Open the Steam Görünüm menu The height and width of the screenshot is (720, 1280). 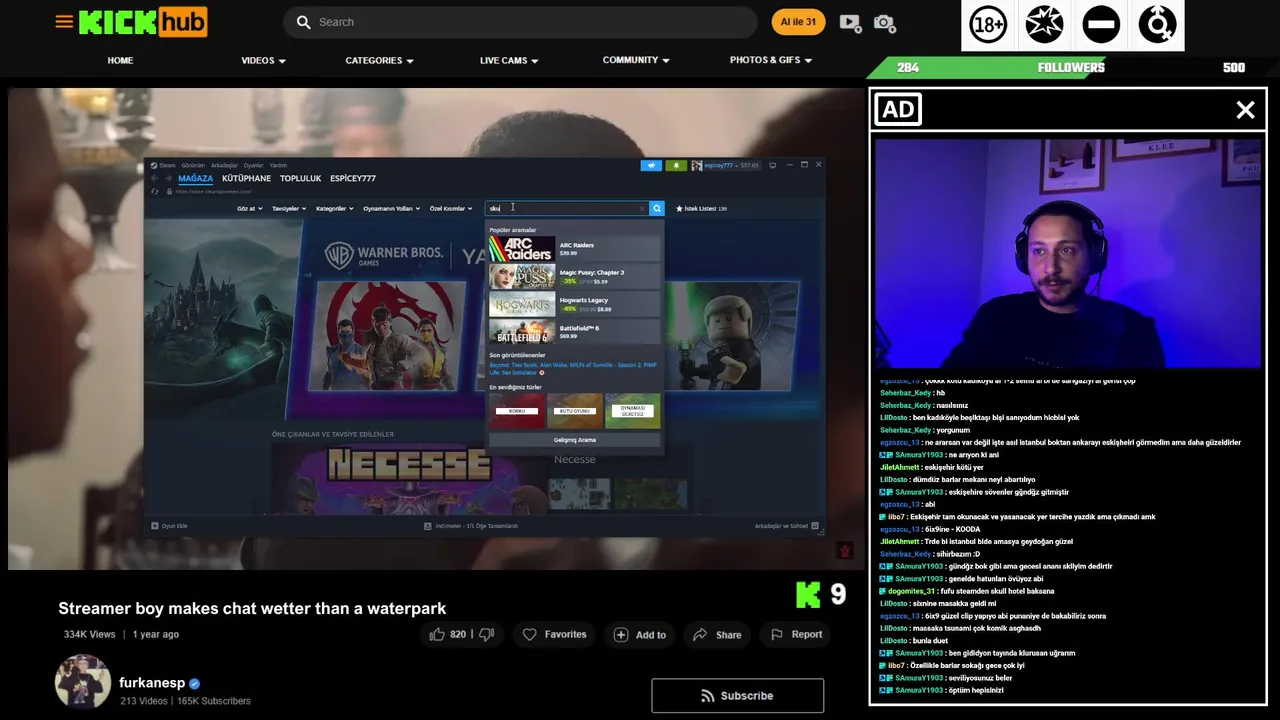coord(193,165)
